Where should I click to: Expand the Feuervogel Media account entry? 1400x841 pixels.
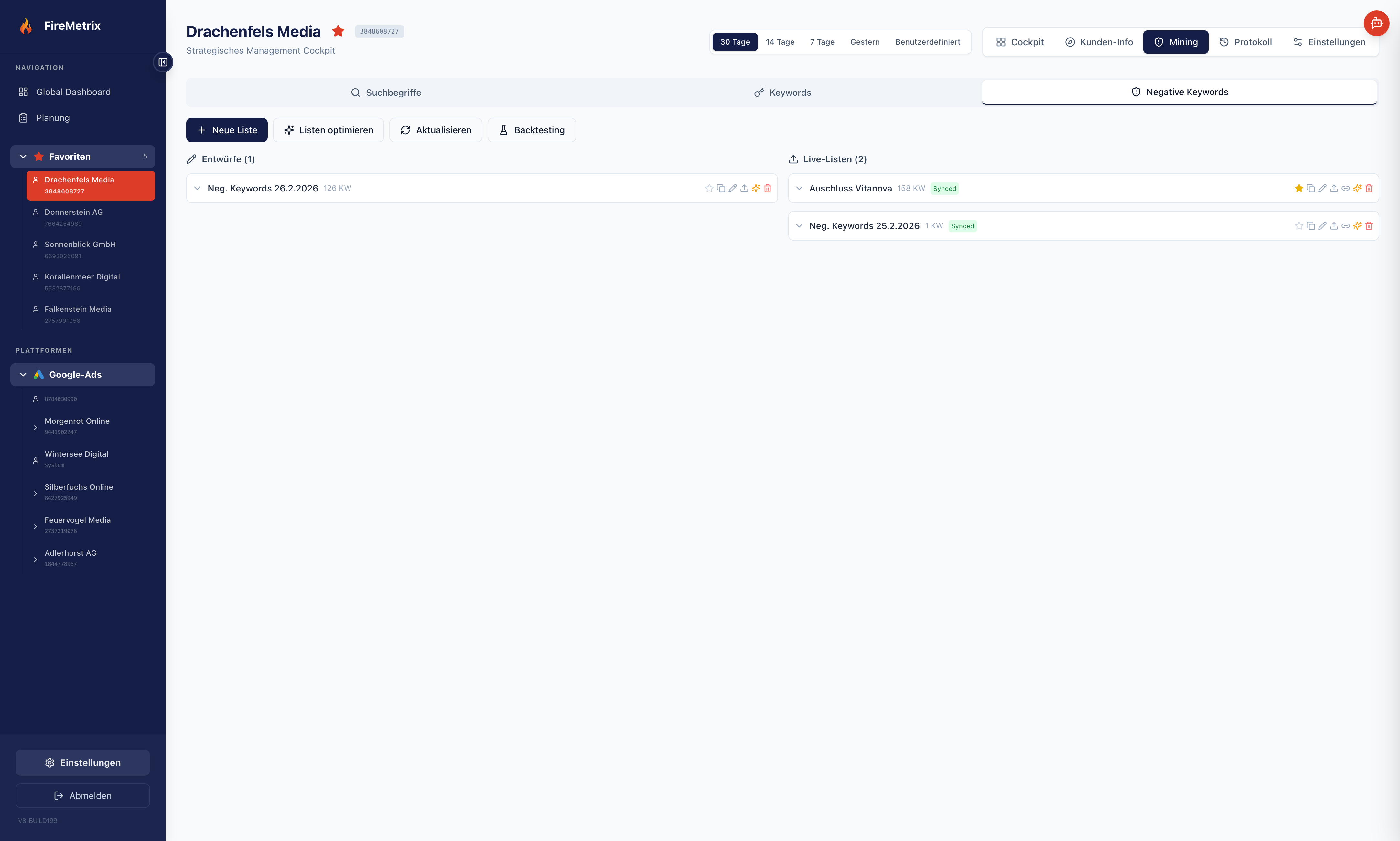tap(36, 527)
